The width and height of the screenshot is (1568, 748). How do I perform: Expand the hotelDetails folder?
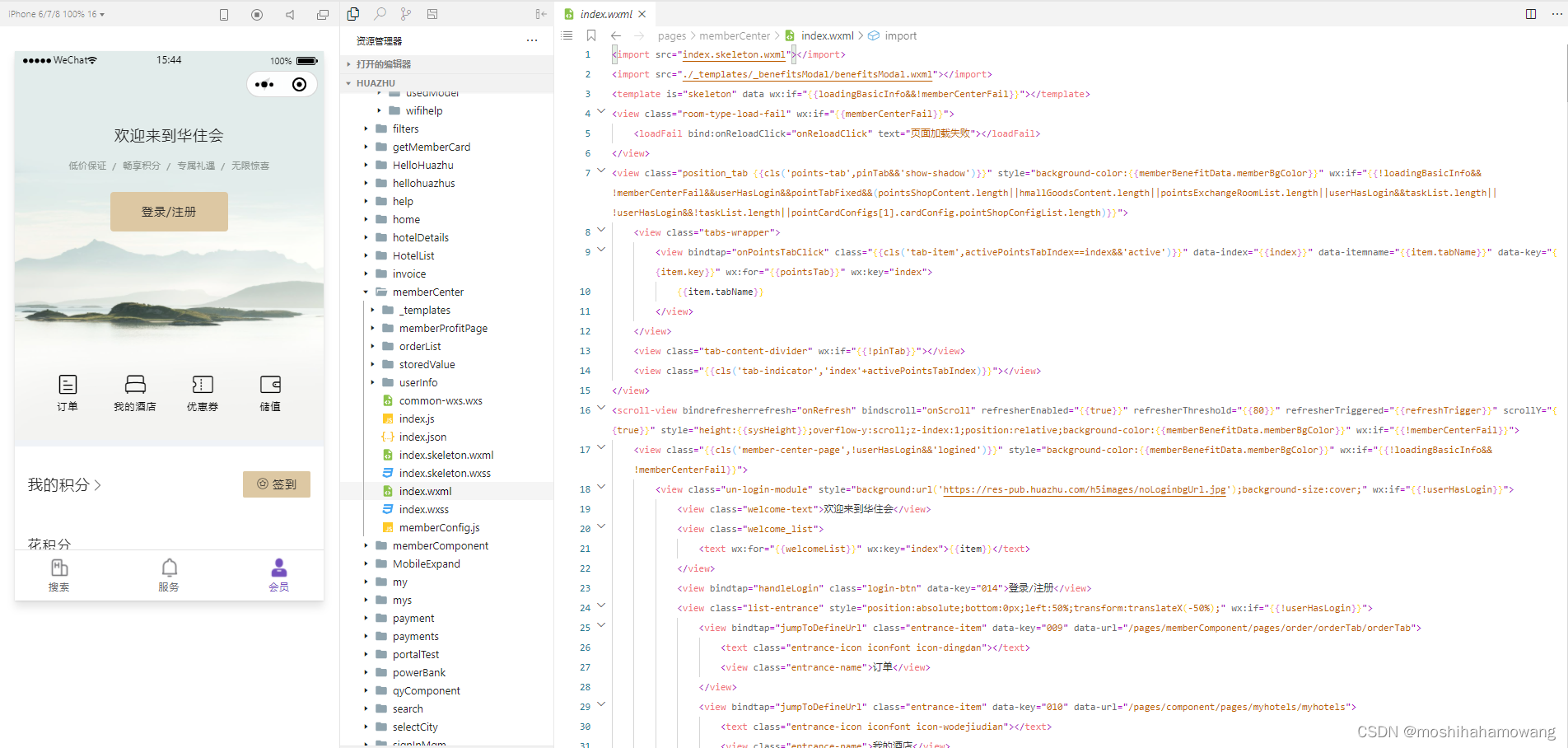click(x=446, y=237)
